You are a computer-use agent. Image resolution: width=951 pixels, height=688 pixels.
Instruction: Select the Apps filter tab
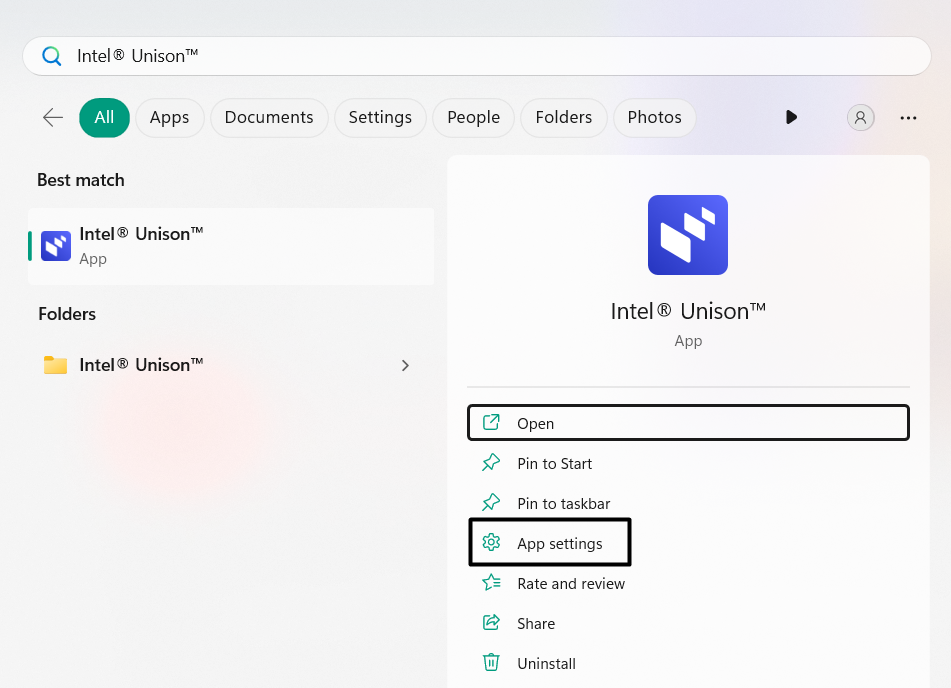(169, 118)
